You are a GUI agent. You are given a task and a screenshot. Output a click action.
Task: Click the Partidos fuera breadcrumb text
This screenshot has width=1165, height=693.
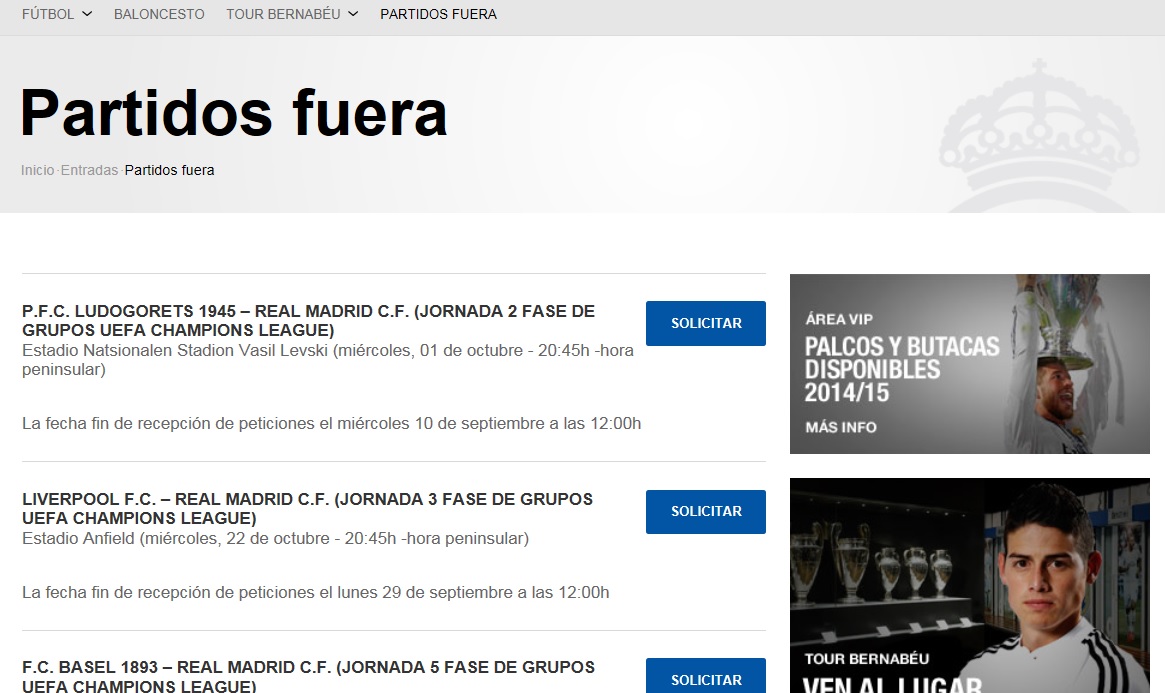pos(169,170)
